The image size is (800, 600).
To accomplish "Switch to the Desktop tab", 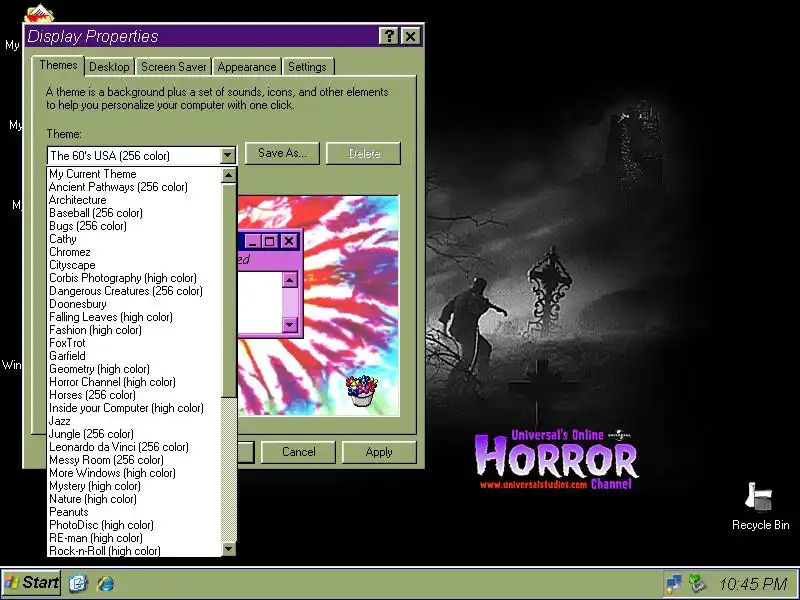I will [109, 67].
